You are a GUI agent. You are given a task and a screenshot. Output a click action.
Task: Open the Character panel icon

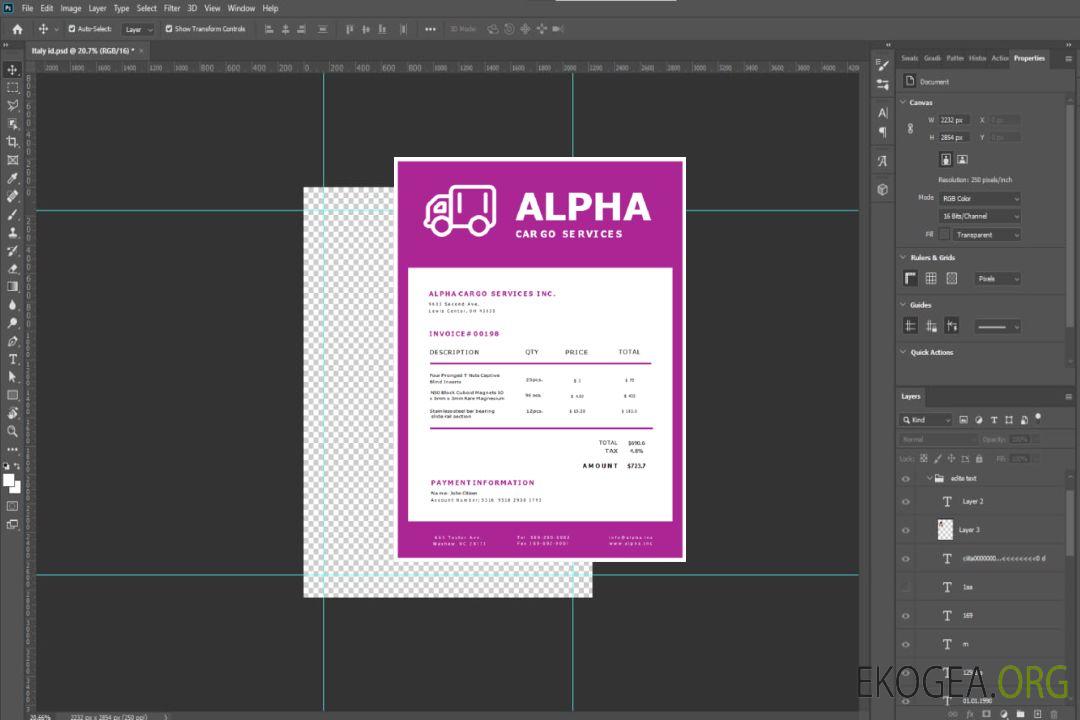(x=882, y=112)
